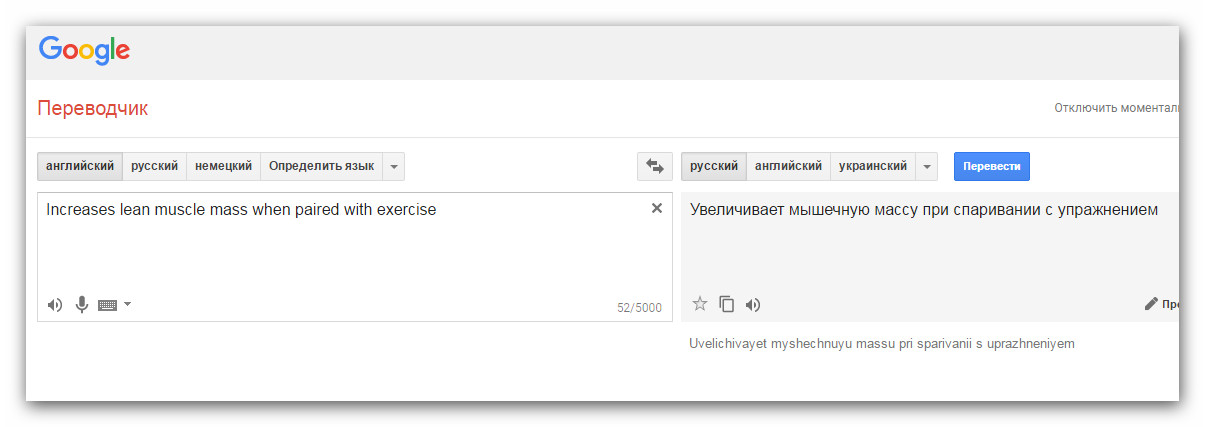Listen to the source English text
This screenshot has width=1205, height=427.
click(x=55, y=305)
